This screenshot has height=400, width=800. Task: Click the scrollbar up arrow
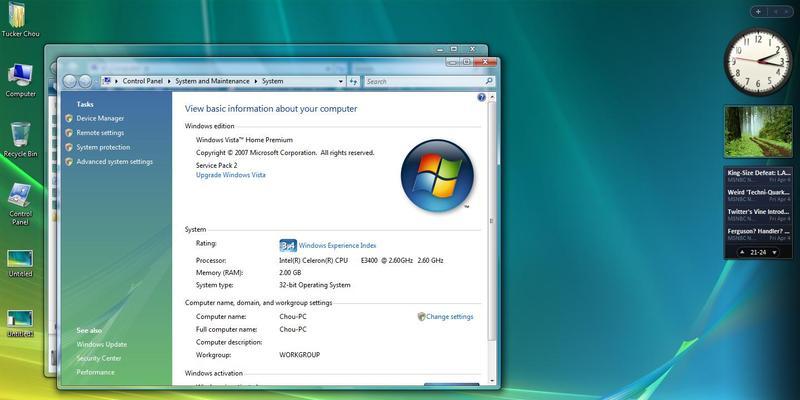(x=492, y=97)
